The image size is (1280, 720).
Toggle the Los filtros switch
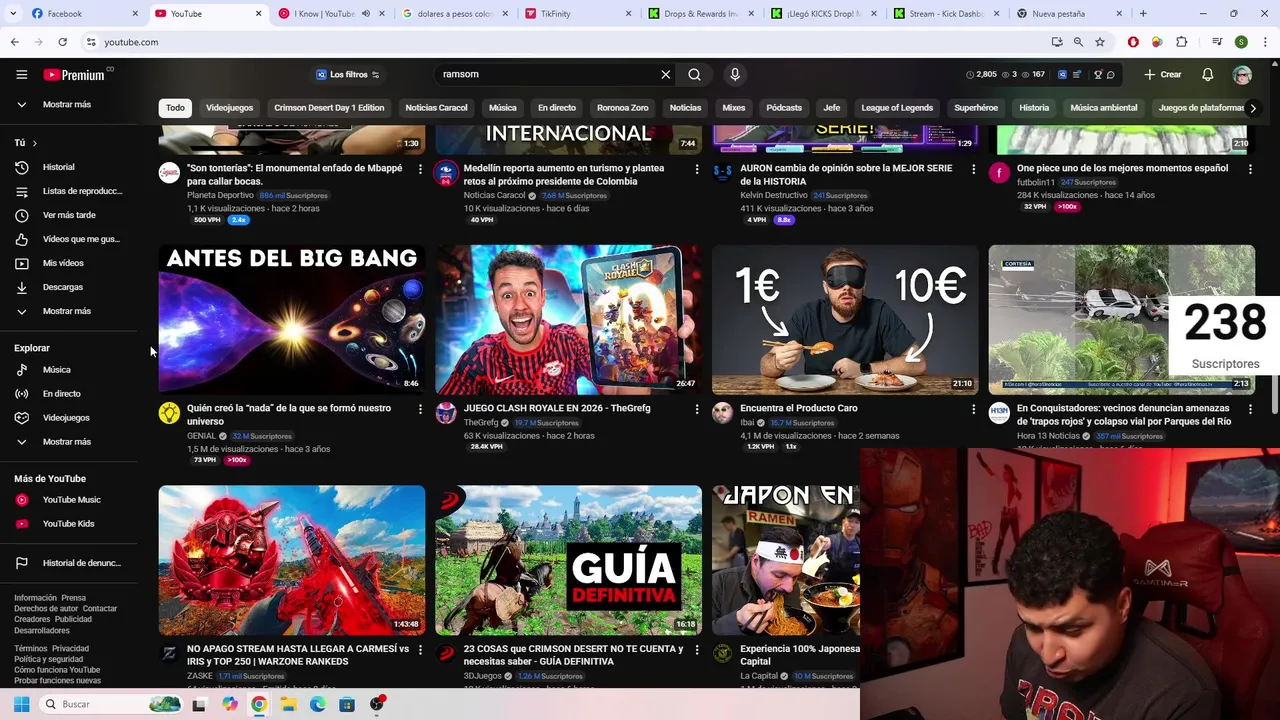click(375, 75)
